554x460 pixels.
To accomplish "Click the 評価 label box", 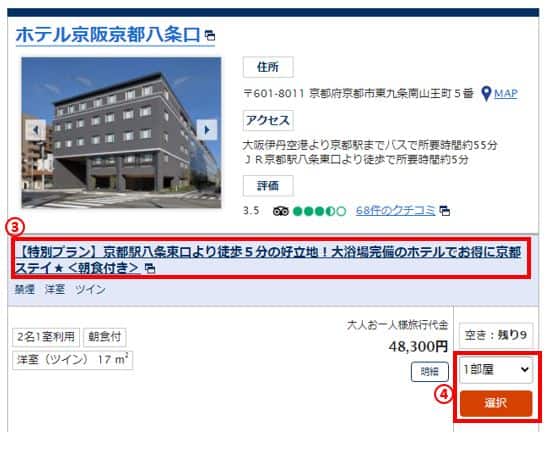I will [x=268, y=185].
